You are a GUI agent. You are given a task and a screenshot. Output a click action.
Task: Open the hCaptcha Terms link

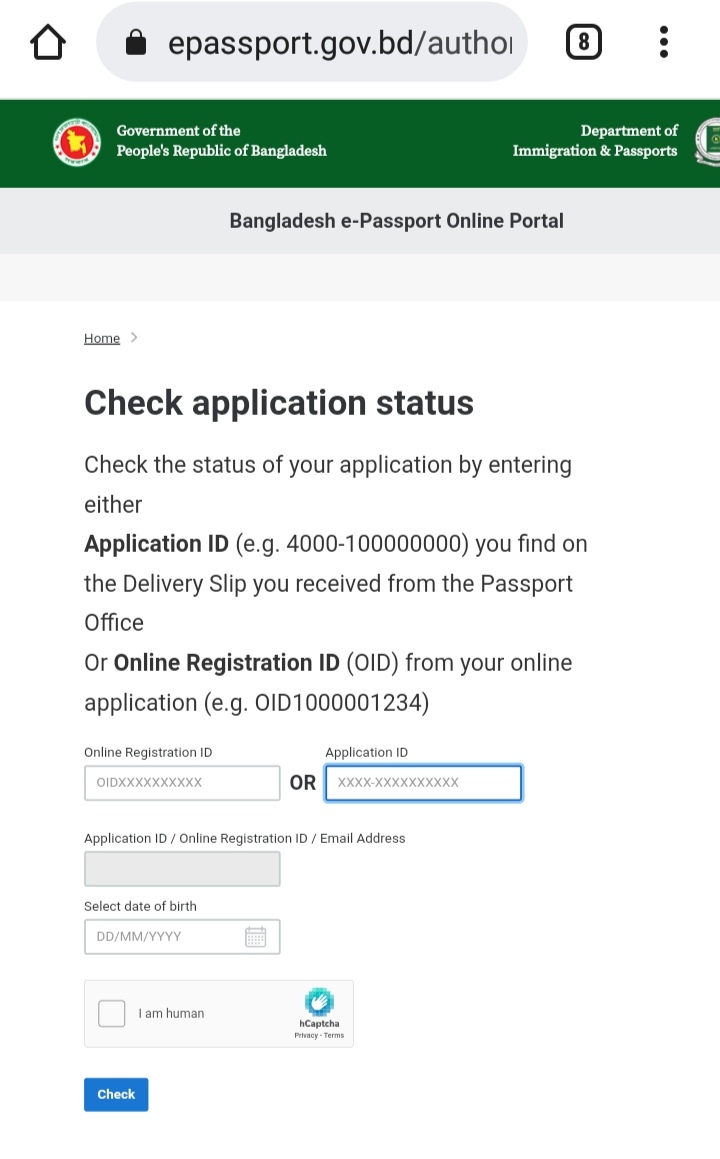(x=334, y=1036)
